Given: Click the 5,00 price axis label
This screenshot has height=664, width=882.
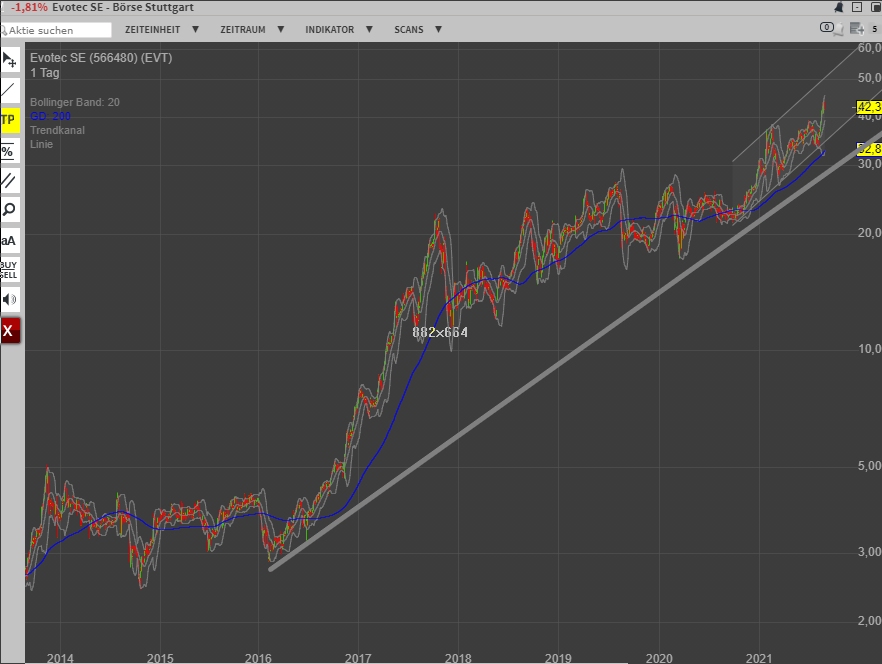Looking at the screenshot, I should click(870, 466).
